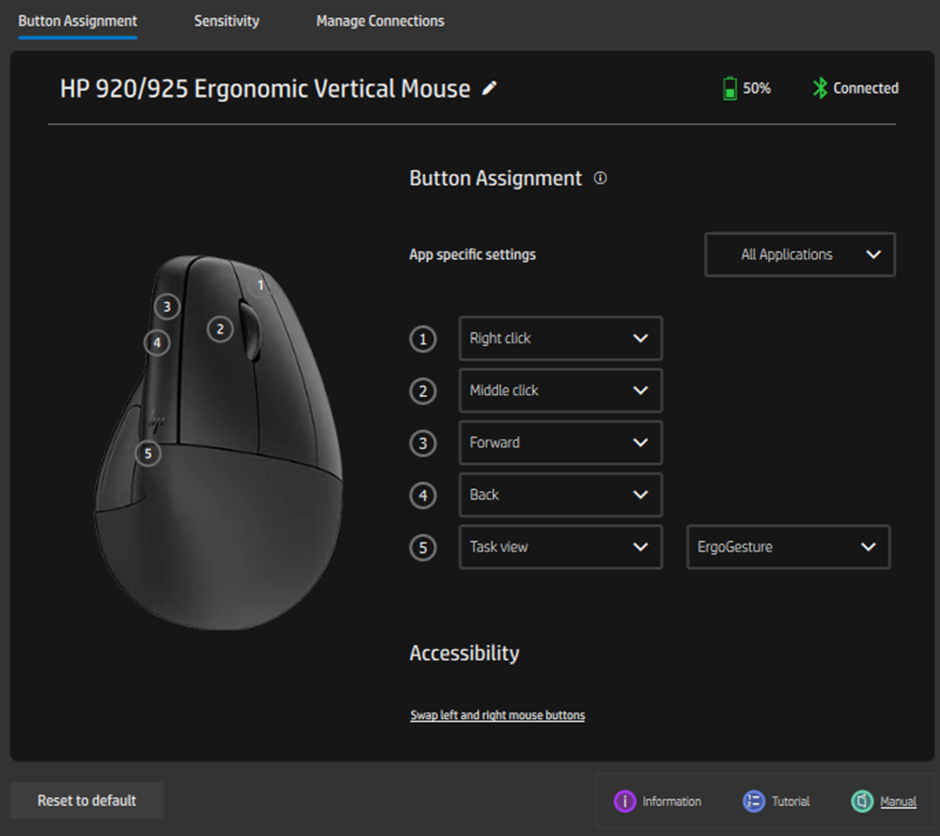
Task: Switch to the Button Assignment tab
Action: click(x=77, y=22)
